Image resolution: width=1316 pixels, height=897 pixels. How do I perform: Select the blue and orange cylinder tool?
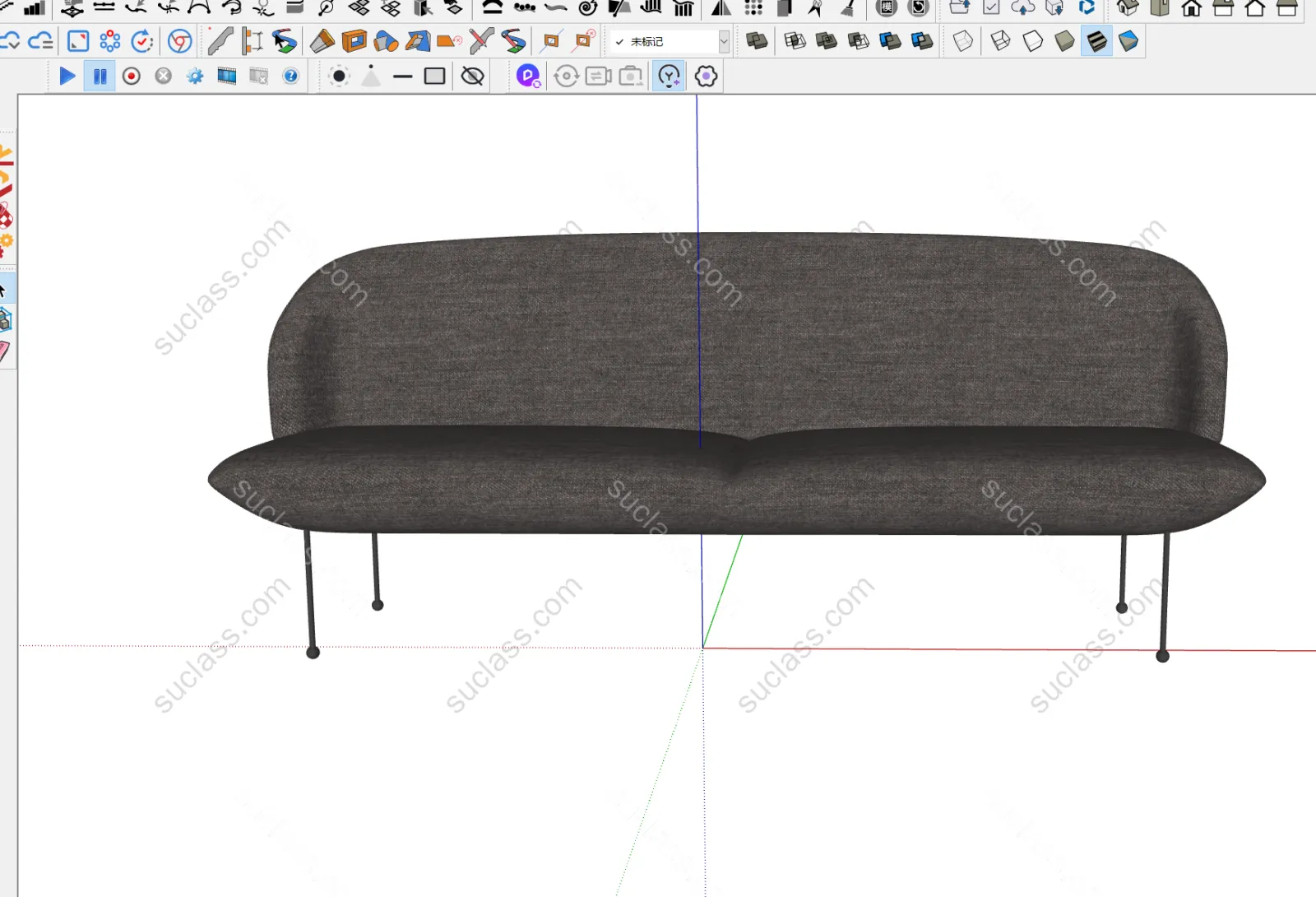(386, 41)
